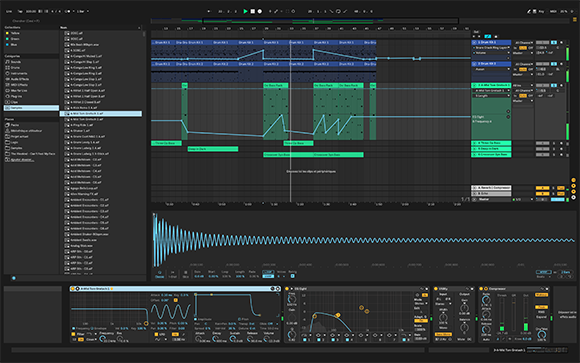This screenshot has width=580, height=363.
Task: Click the Compressor Dry/Wet knob
Action: [542, 335]
